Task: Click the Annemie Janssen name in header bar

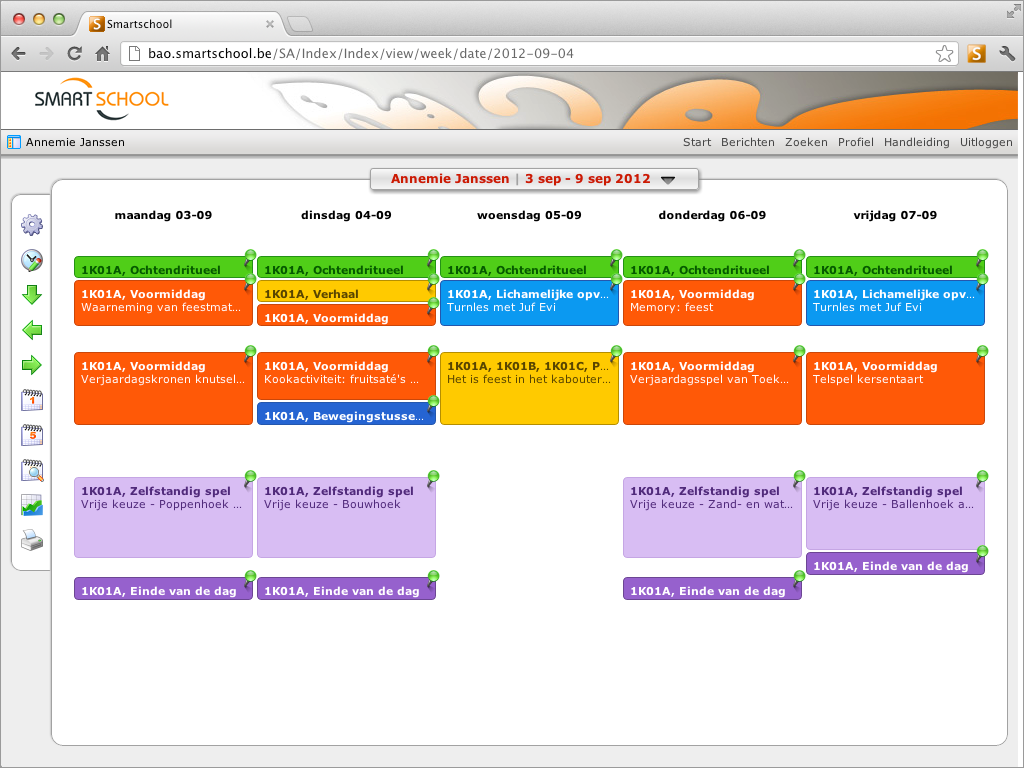Action: (x=75, y=142)
